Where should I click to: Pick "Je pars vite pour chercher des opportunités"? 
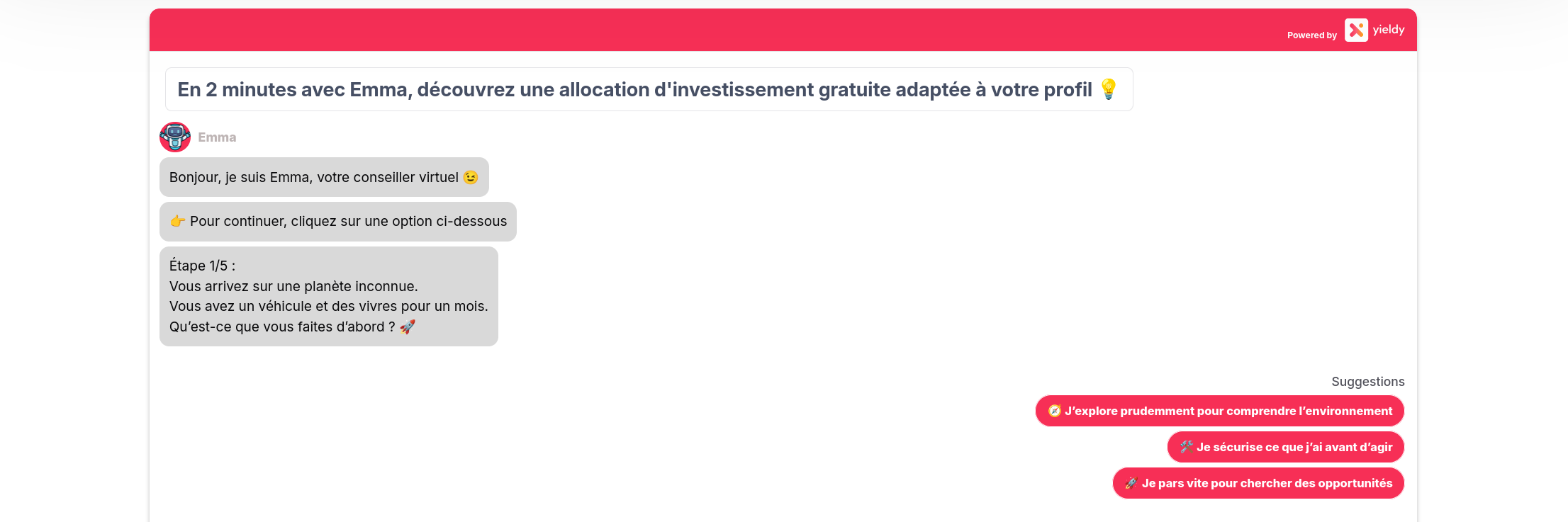coord(1258,483)
